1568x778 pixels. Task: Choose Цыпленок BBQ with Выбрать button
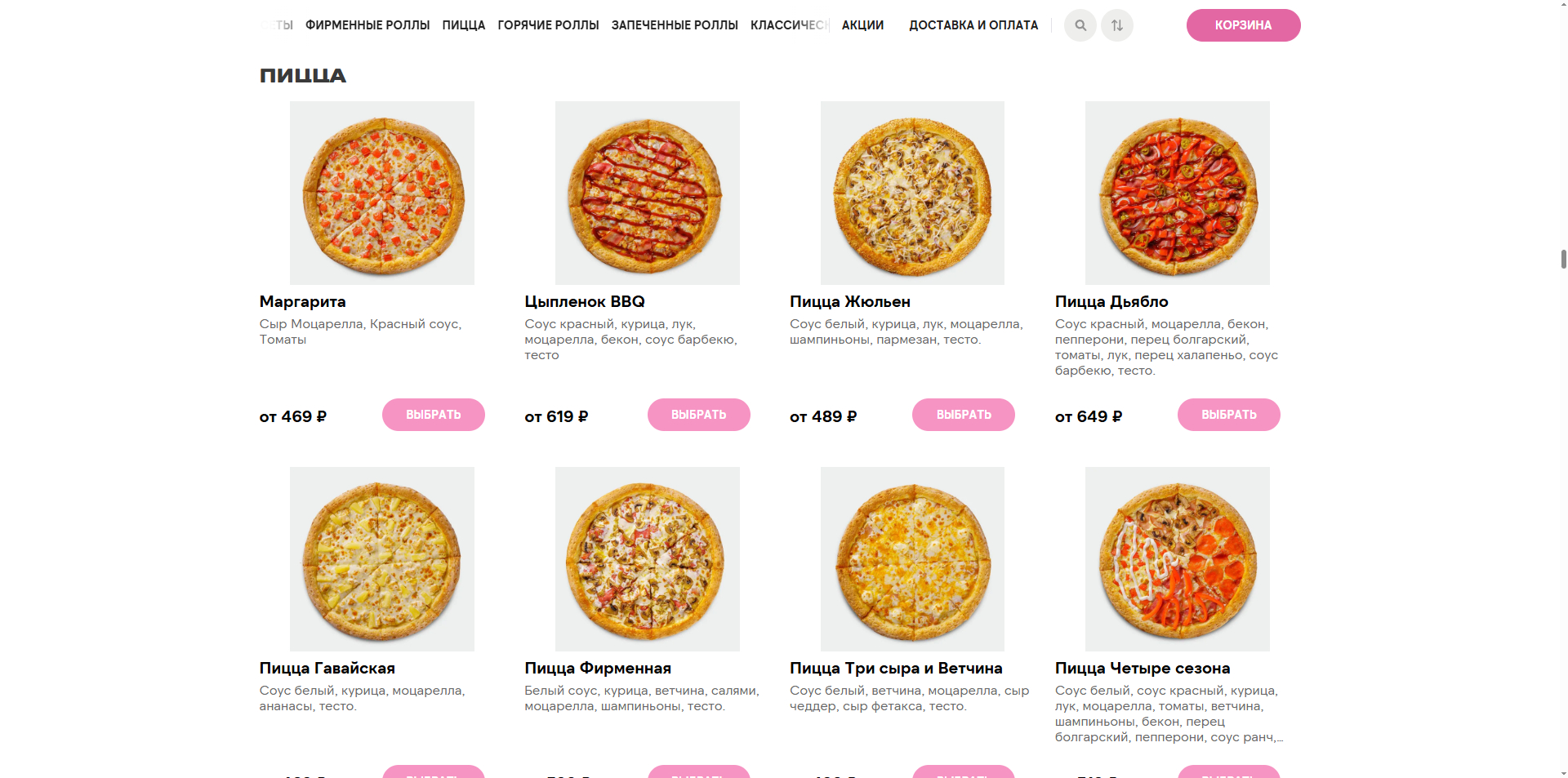698,415
